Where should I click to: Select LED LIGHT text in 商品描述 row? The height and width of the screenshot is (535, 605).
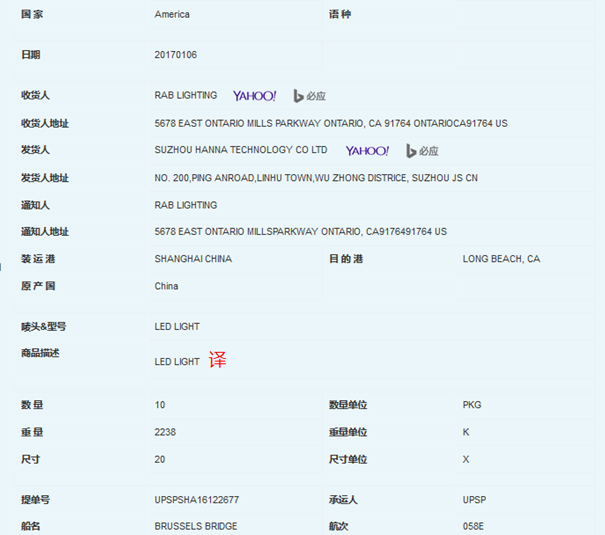click(x=177, y=362)
